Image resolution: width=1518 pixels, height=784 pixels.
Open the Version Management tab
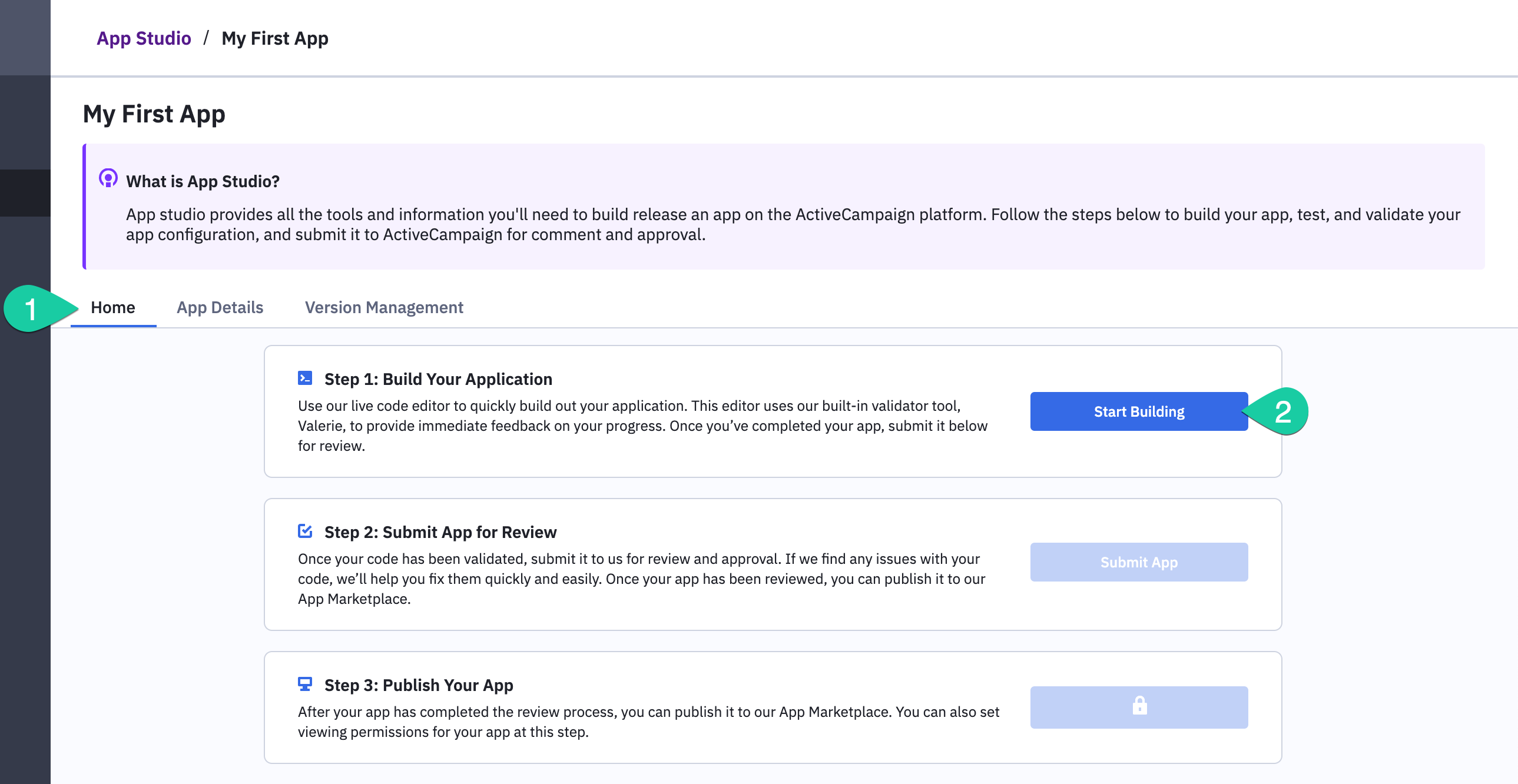pyautogui.click(x=384, y=307)
